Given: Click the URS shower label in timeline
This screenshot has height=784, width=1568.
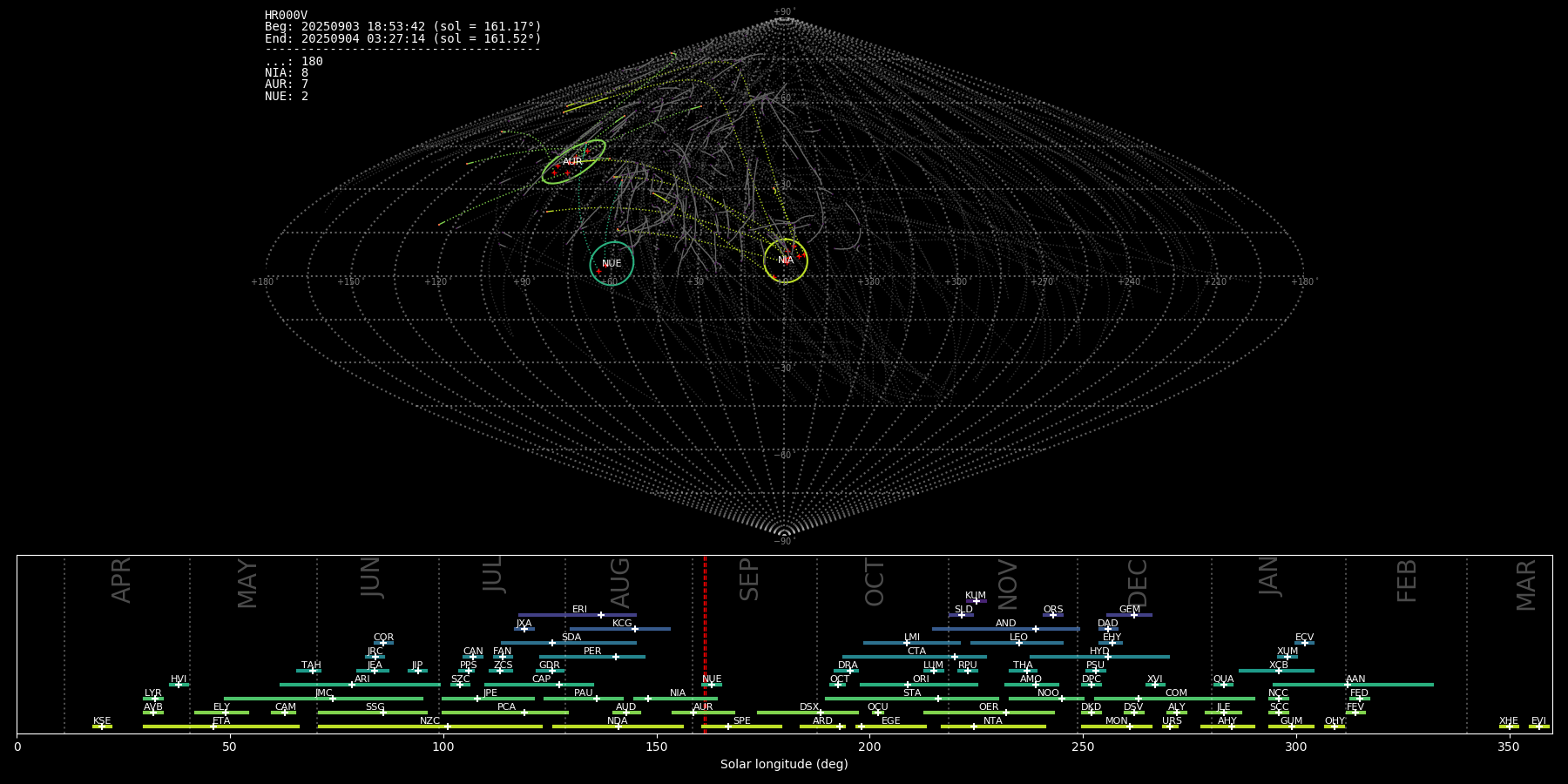Looking at the screenshot, I should [x=1172, y=720].
